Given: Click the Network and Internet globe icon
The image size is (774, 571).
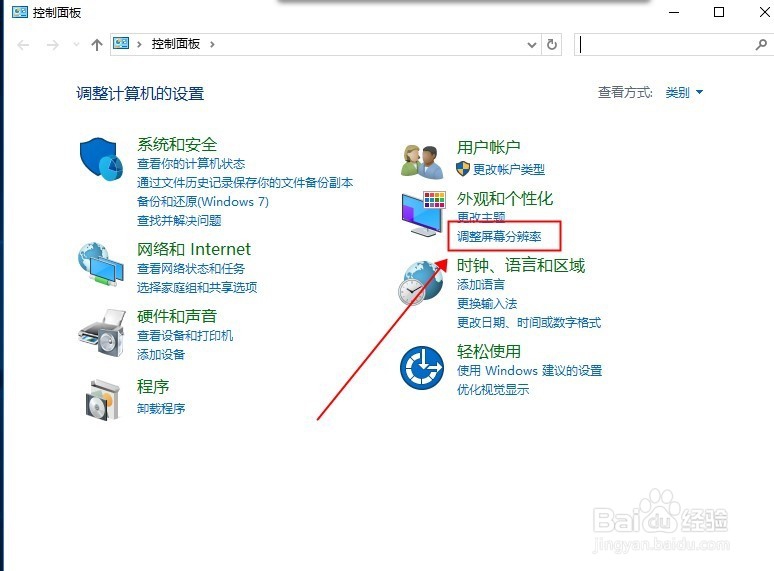Looking at the screenshot, I should tap(101, 264).
